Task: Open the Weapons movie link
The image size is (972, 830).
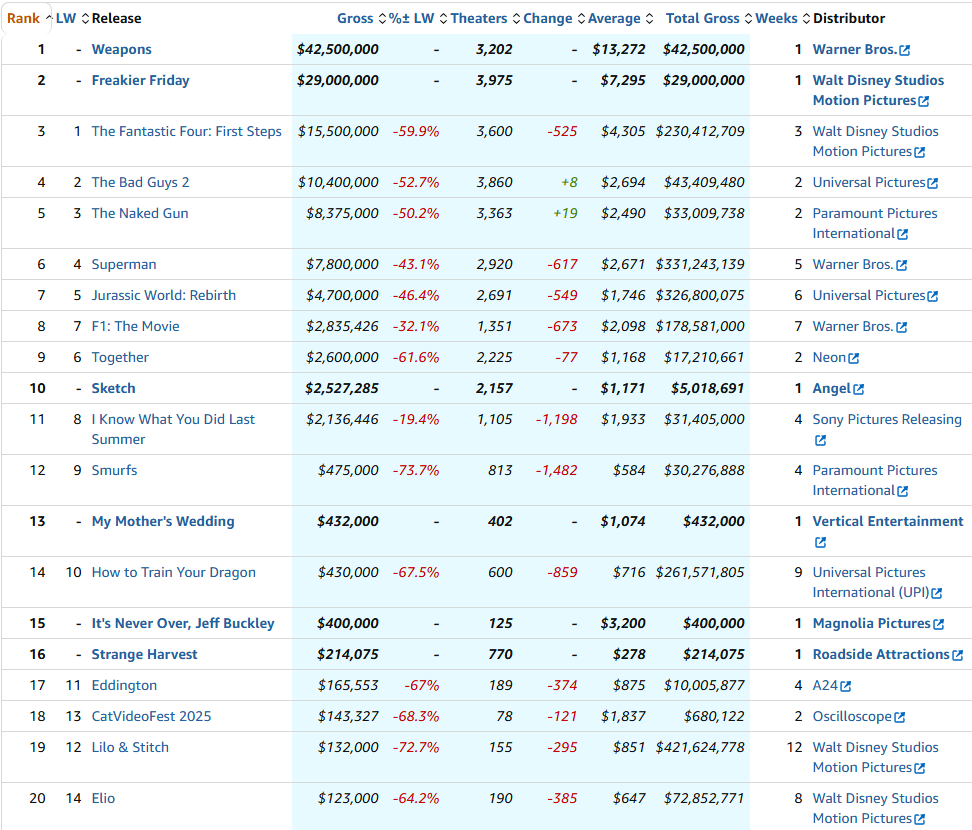Action: [122, 49]
